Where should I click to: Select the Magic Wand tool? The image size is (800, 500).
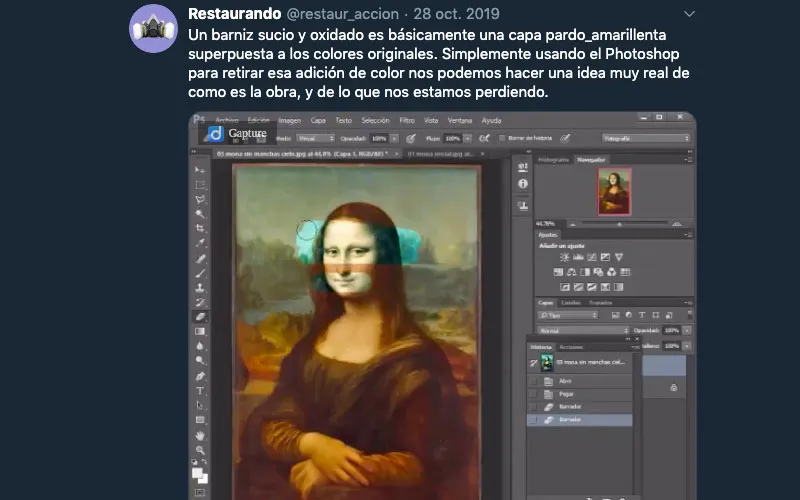[200, 214]
